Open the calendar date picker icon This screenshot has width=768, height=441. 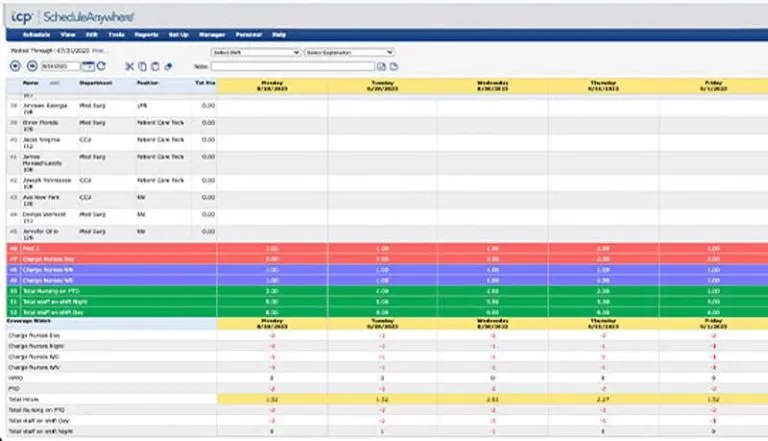coord(88,66)
